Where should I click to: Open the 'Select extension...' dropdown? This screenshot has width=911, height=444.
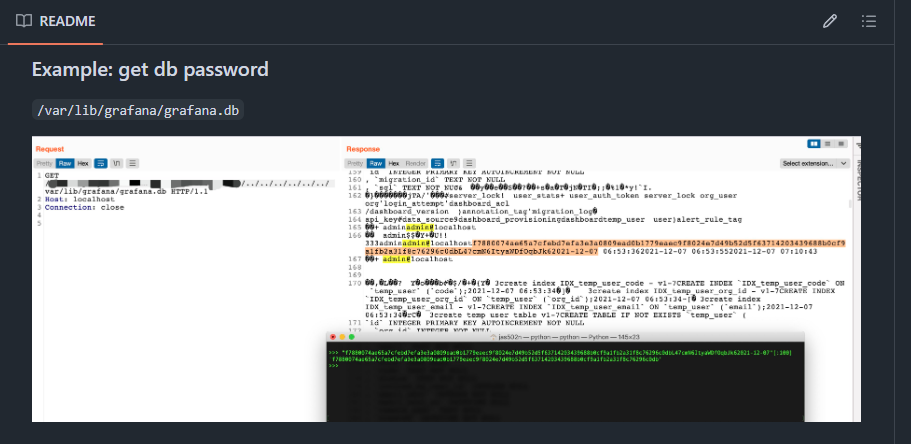coord(815,164)
